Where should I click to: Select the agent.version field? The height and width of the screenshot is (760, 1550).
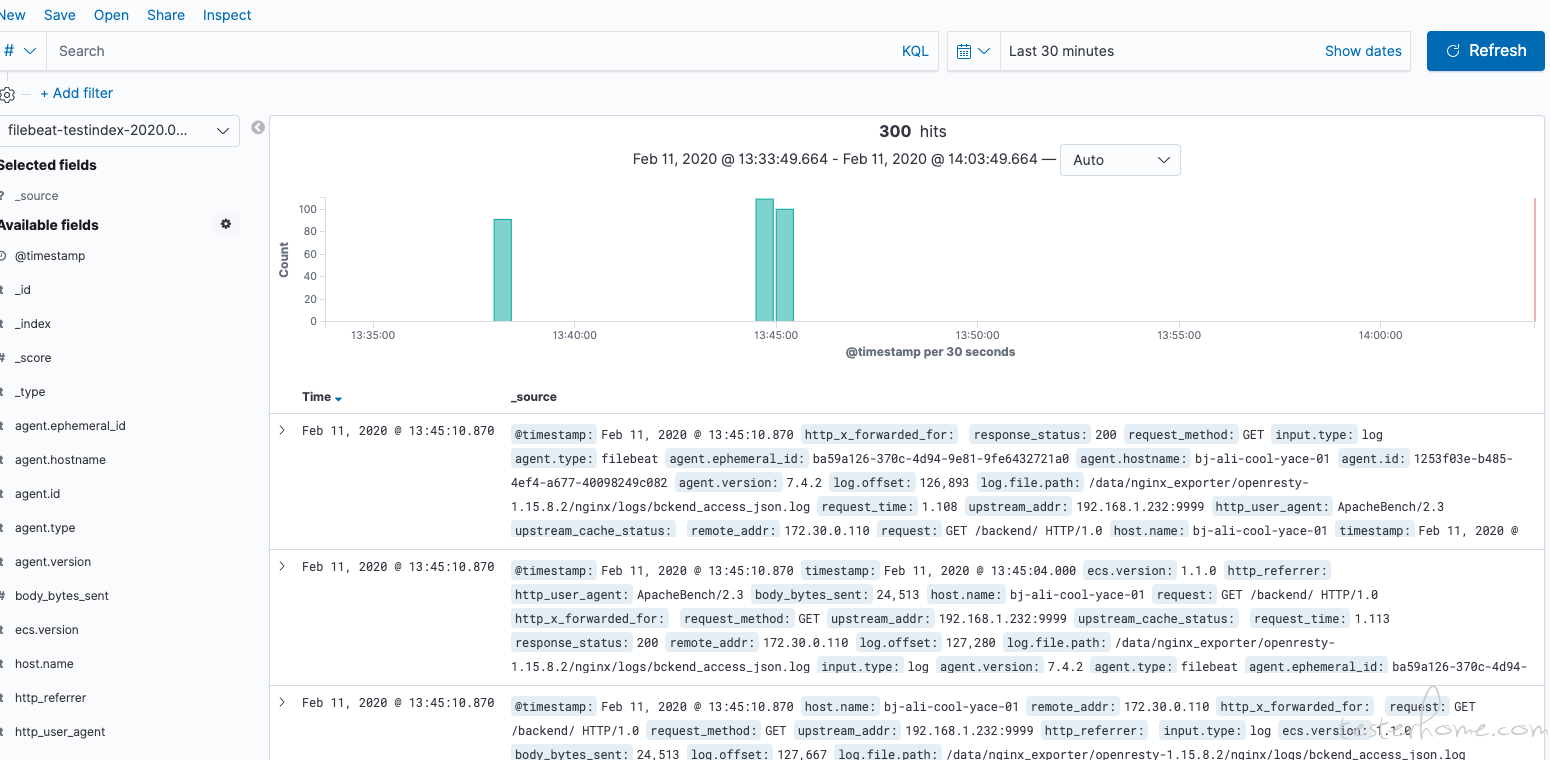point(53,562)
